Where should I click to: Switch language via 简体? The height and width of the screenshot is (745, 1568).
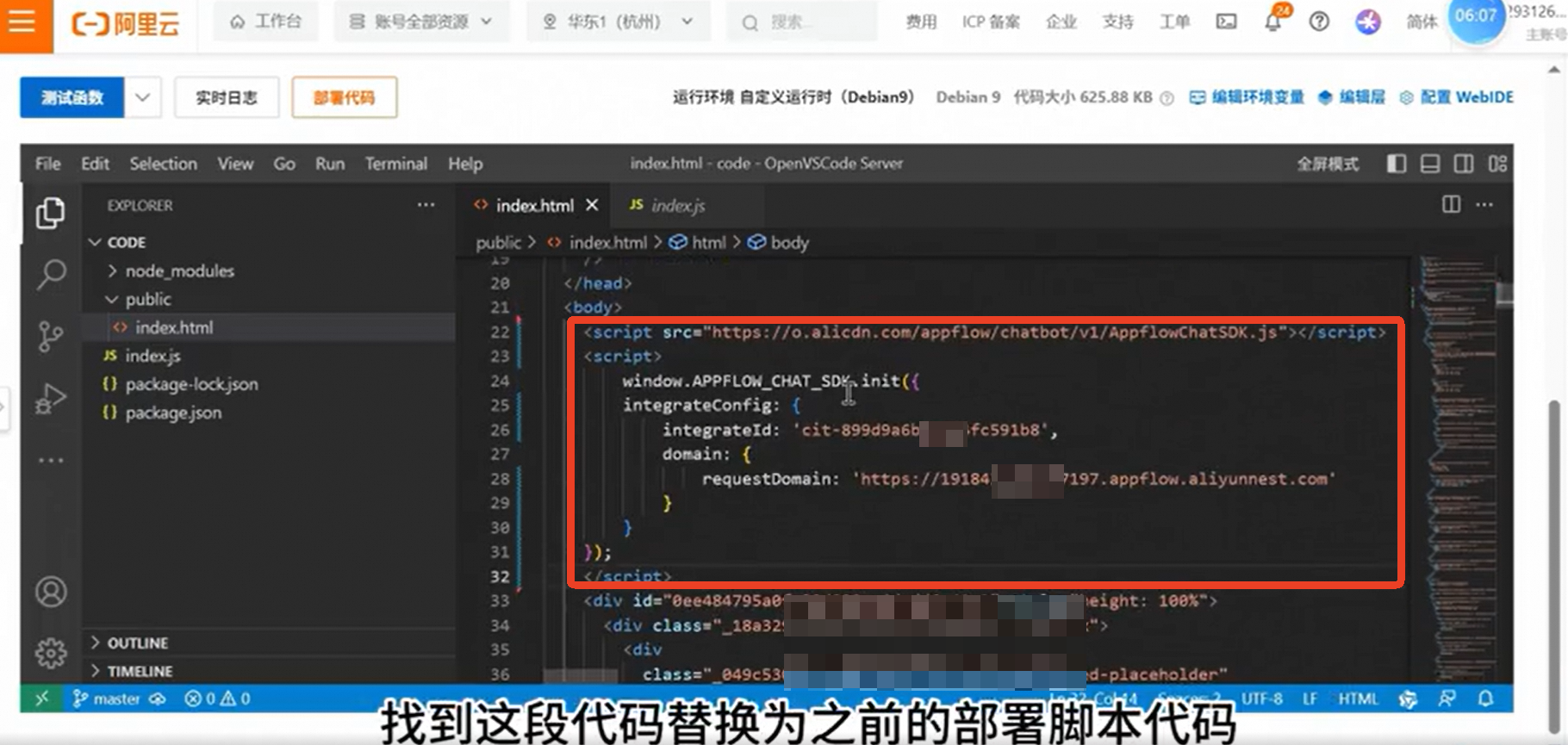pos(1422,22)
